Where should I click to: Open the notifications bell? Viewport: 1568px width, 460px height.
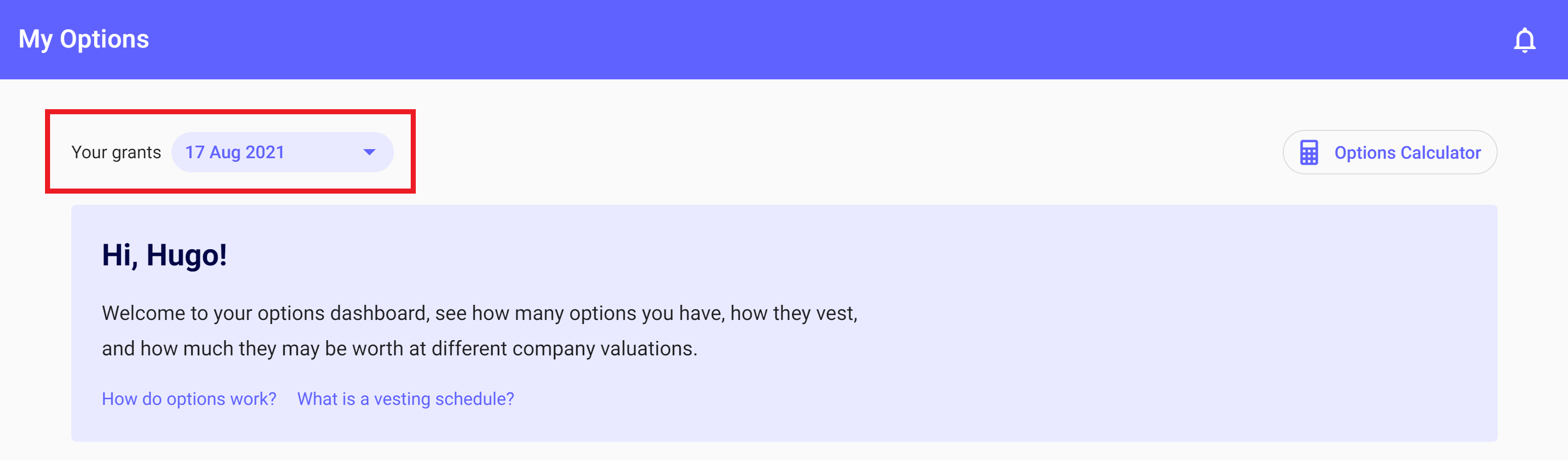[1524, 40]
